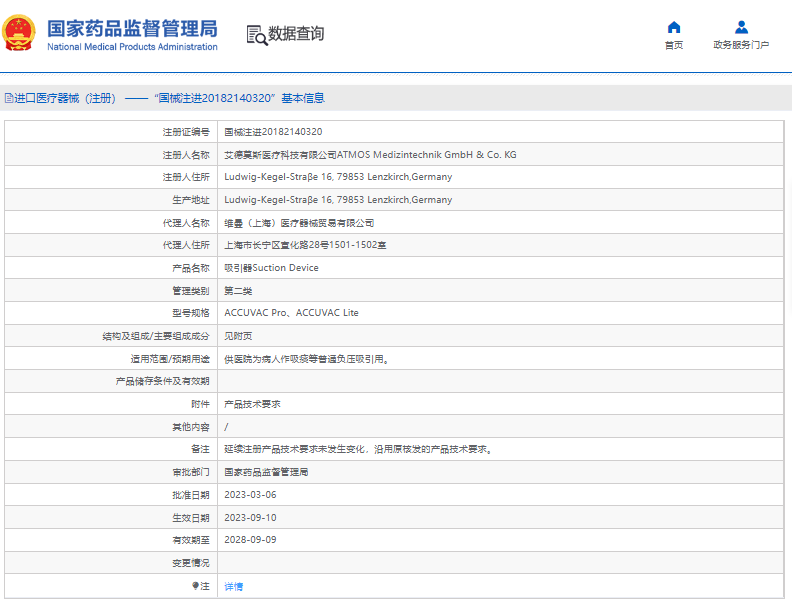The width and height of the screenshot is (792, 603).
Task: Click 代理人名称 label cell
Action: click(x=111, y=223)
